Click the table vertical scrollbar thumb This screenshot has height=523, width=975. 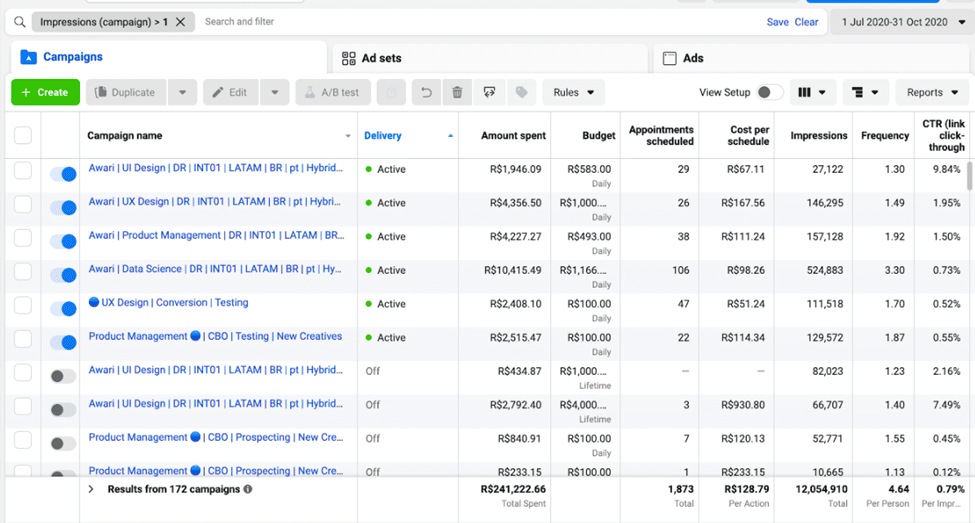pos(969,176)
